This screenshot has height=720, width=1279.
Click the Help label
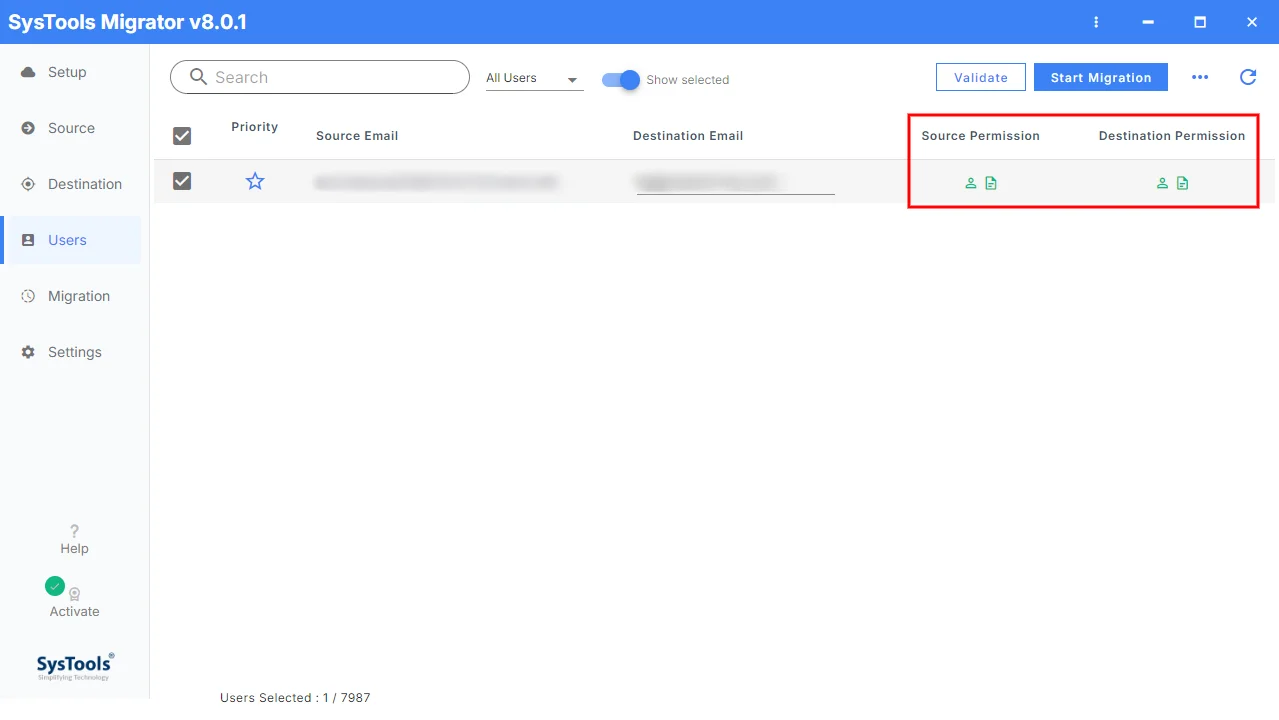[74, 549]
